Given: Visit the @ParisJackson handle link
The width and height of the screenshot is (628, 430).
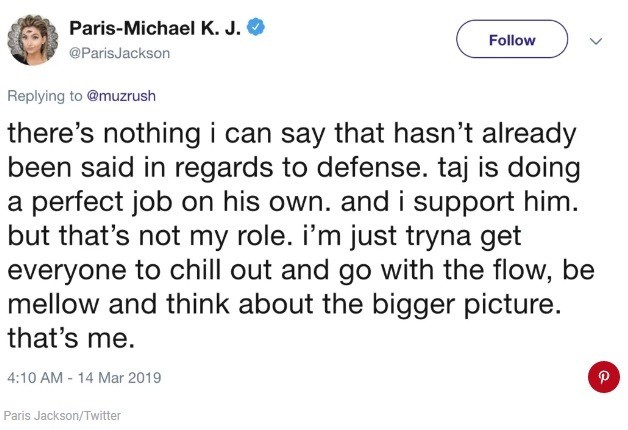Looking at the screenshot, I should (x=119, y=53).
